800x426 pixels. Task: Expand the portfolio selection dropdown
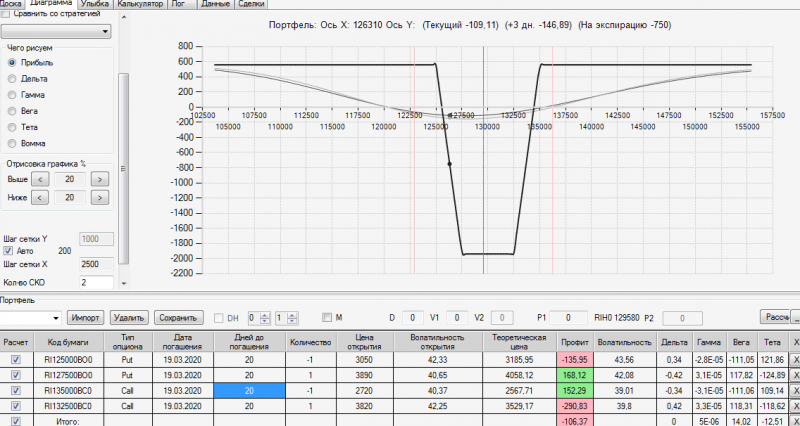point(31,318)
